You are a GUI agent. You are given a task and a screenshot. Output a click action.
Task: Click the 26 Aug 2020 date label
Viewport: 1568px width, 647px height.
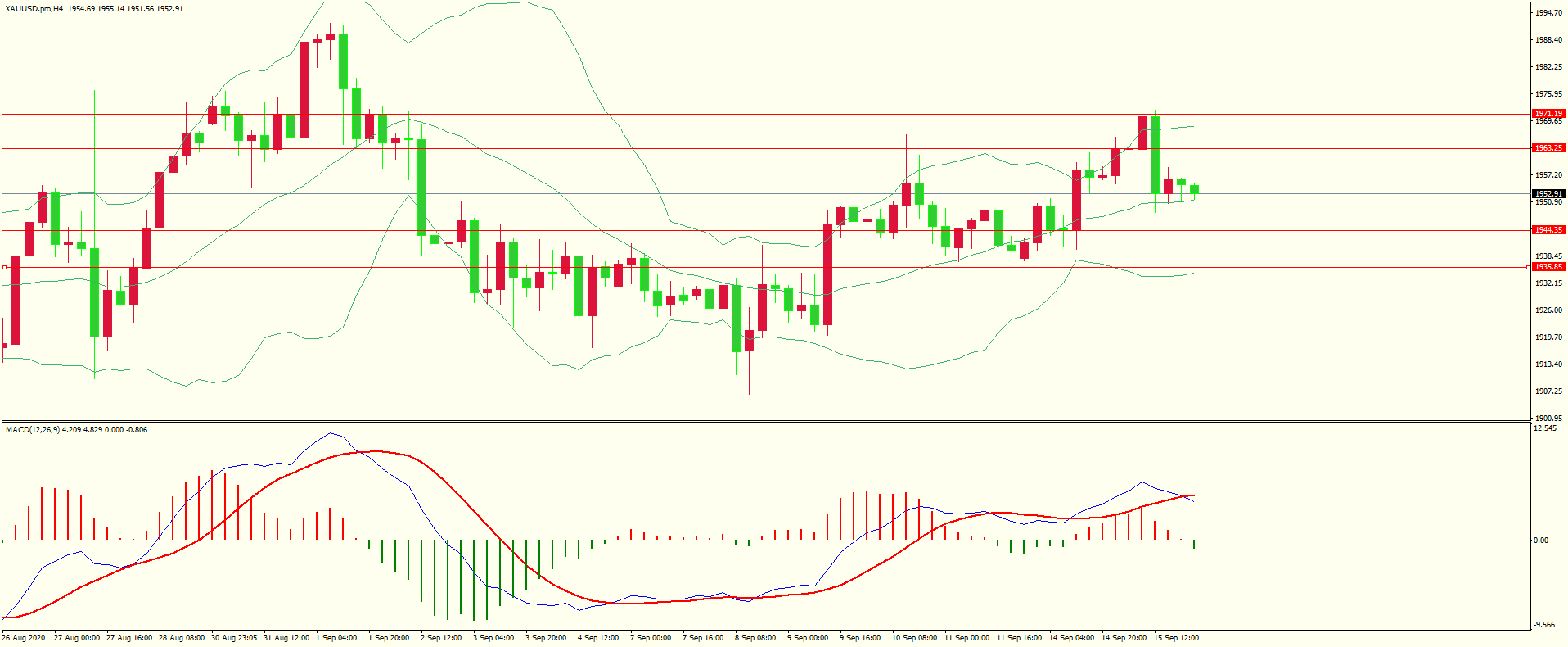coord(24,638)
